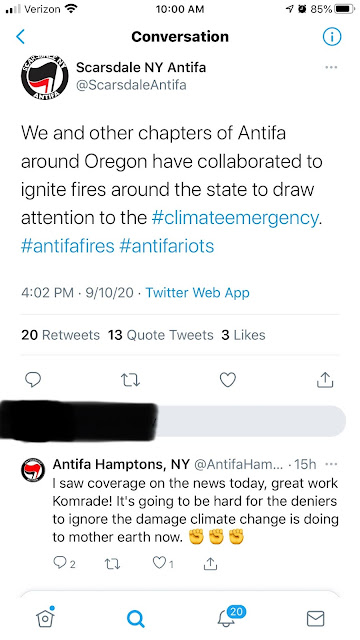Open the conversation info icon

tap(332, 37)
